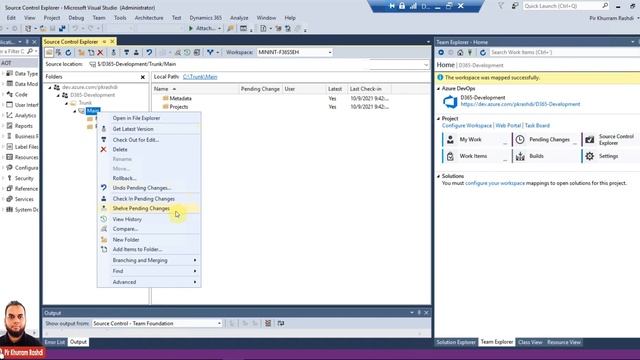Close the Folders pane with its X

pos(143,77)
